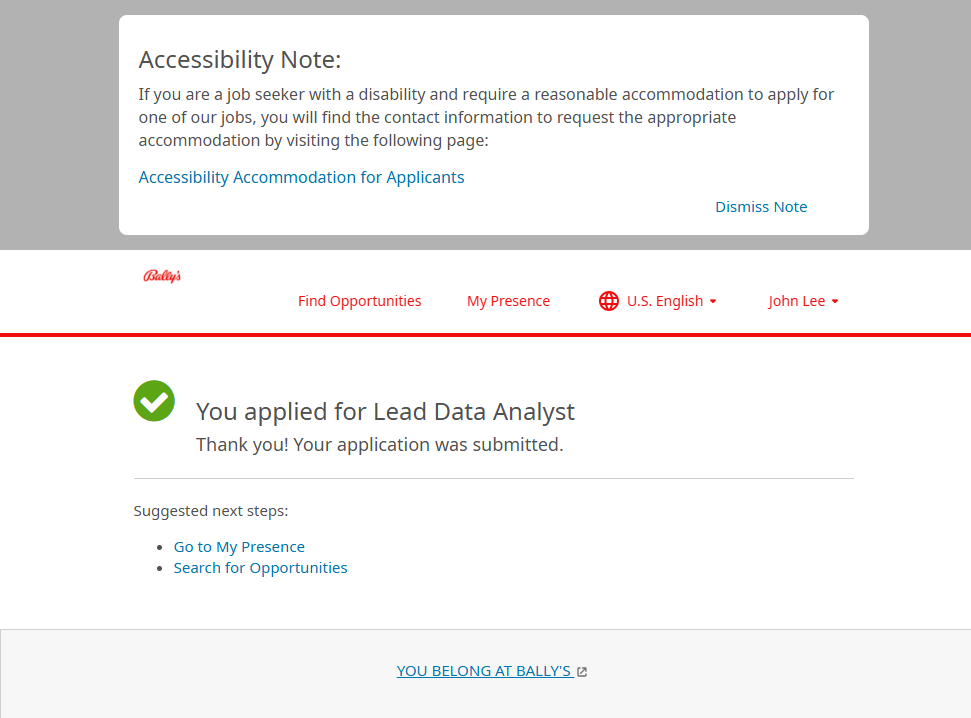Click the caret arrow next to U.S. English
Screen dimensions: 971x718
point(713,302)
